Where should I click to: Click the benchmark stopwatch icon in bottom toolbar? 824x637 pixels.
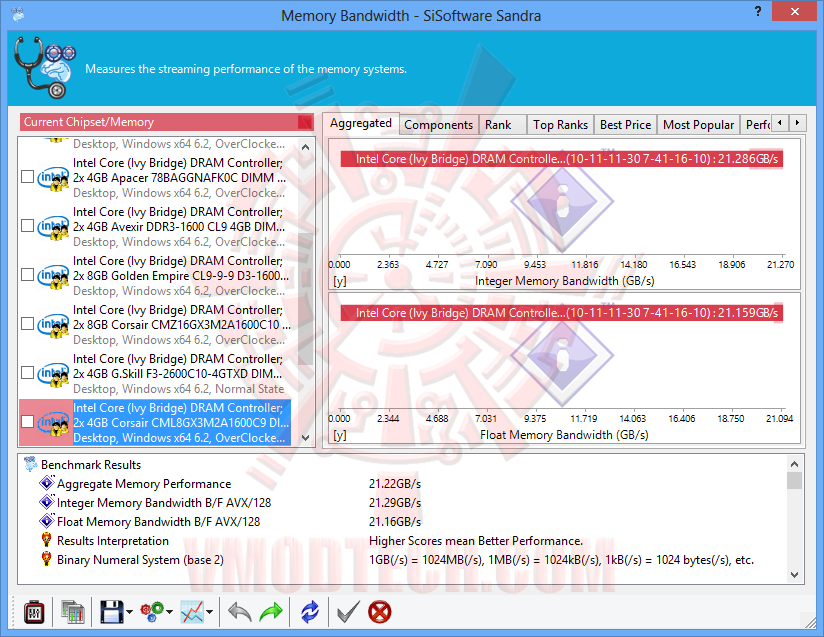pos(34,612)
